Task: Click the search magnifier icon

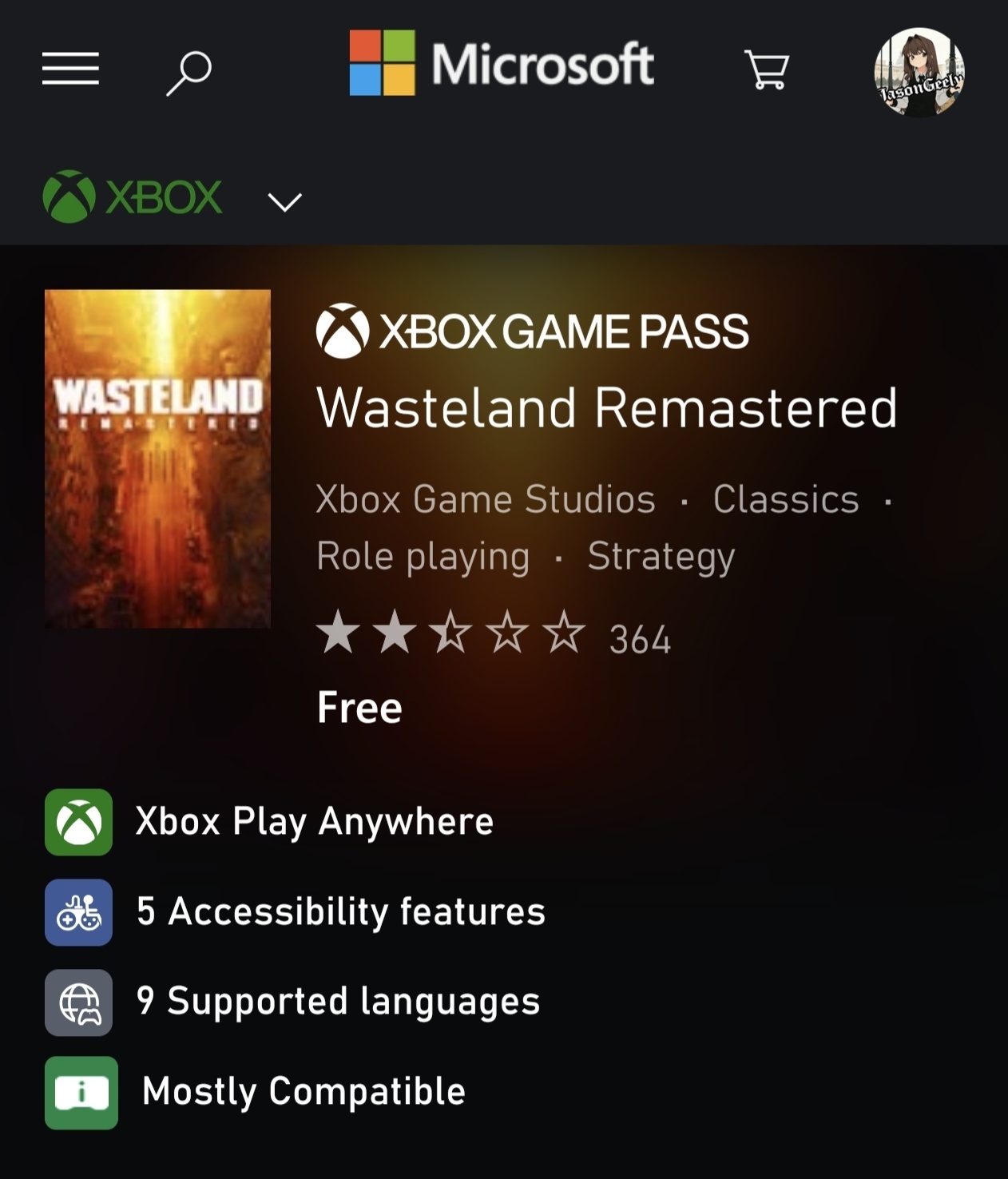Action: pos(189,73)
